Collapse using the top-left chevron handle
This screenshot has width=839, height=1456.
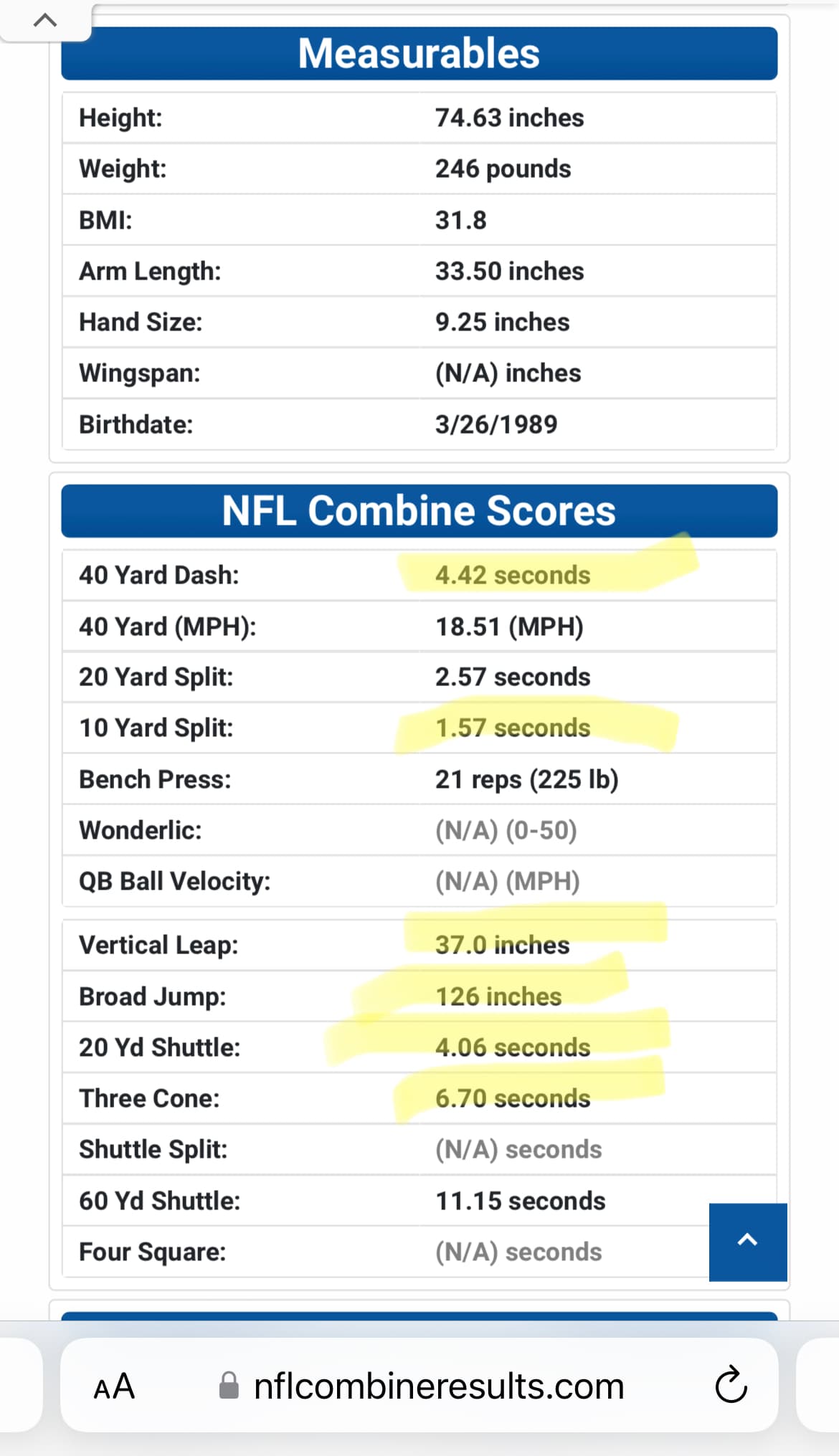coord(45,20)
